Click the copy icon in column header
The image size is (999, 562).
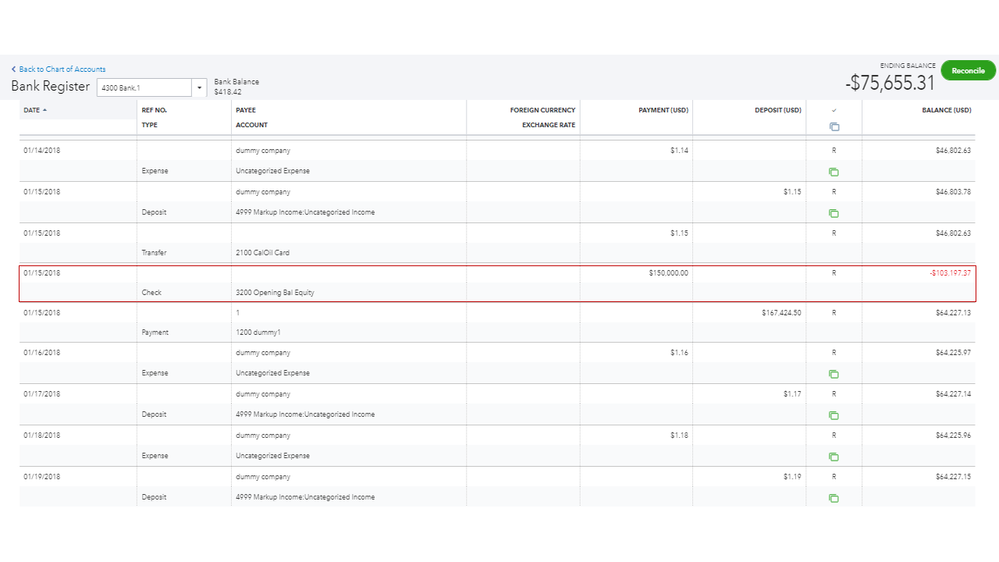[x=833, y=126]
